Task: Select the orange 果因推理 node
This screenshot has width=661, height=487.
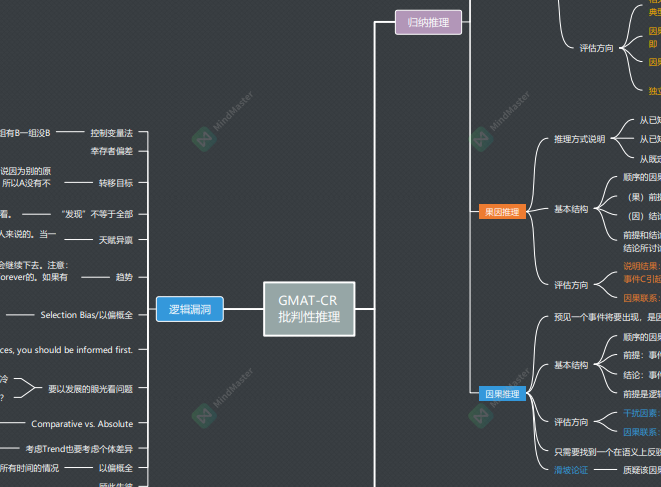Action: click(502, 212)
